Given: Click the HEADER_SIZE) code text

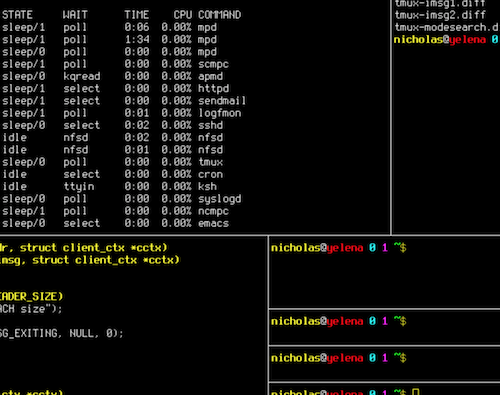Looking at the screenshot, I should point(31,297).
